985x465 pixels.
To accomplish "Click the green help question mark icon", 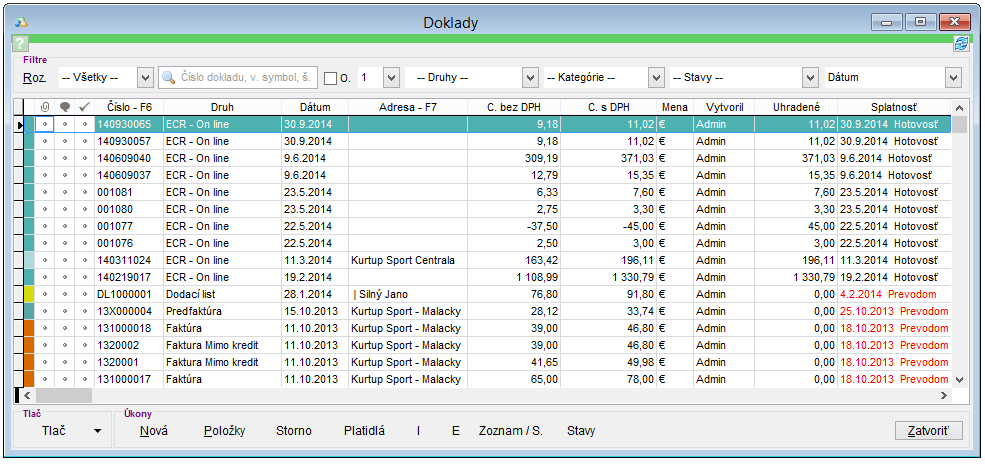I will click(21, 43).
